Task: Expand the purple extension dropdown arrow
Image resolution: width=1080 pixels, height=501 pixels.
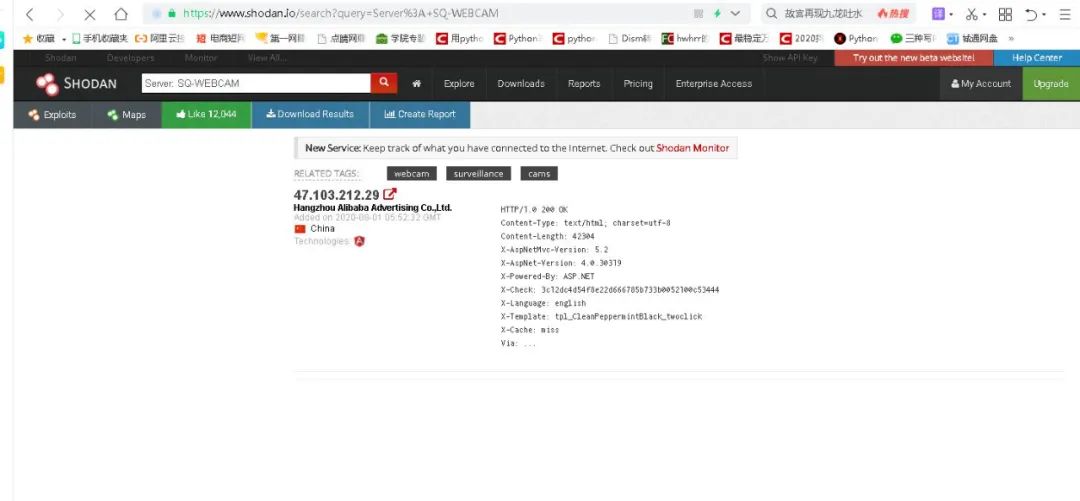Action: click(x=951, y=14)
